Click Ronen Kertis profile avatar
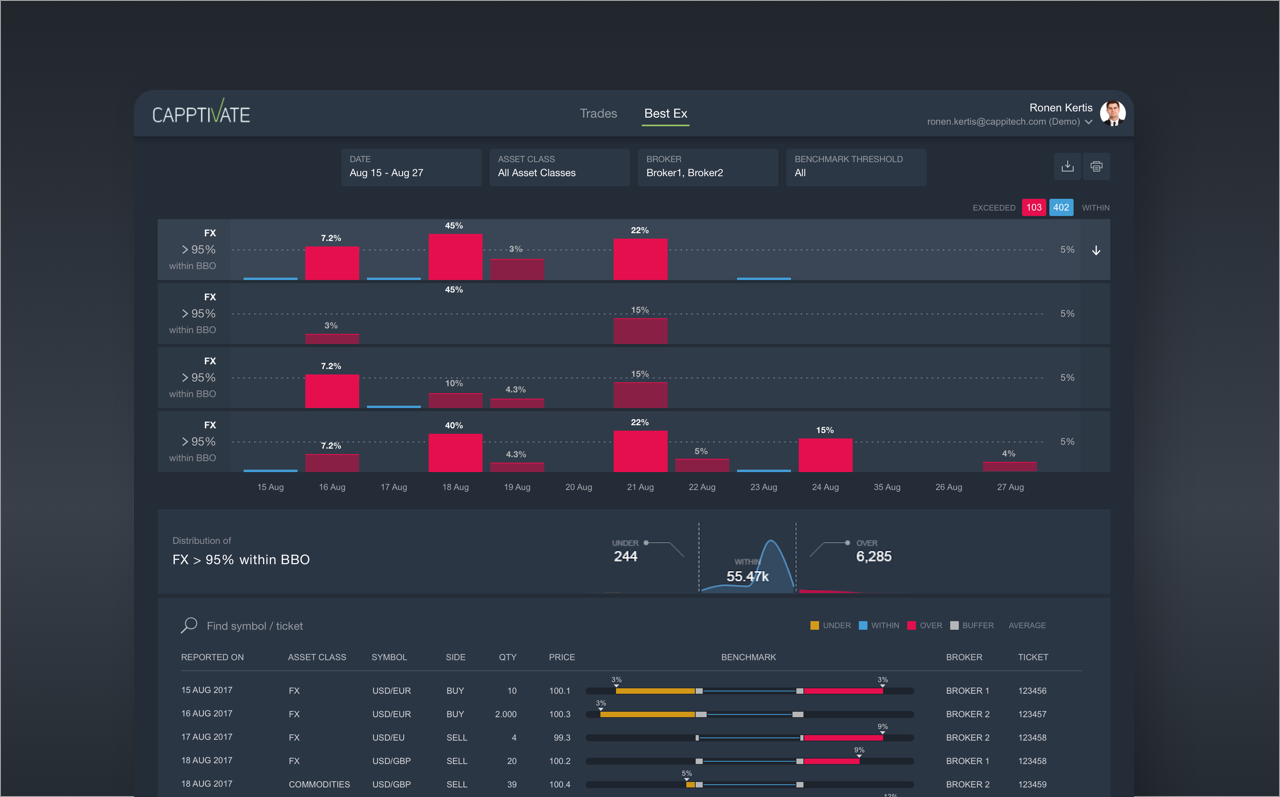Screen dimensions: 1280x797 click(1113, 113)
